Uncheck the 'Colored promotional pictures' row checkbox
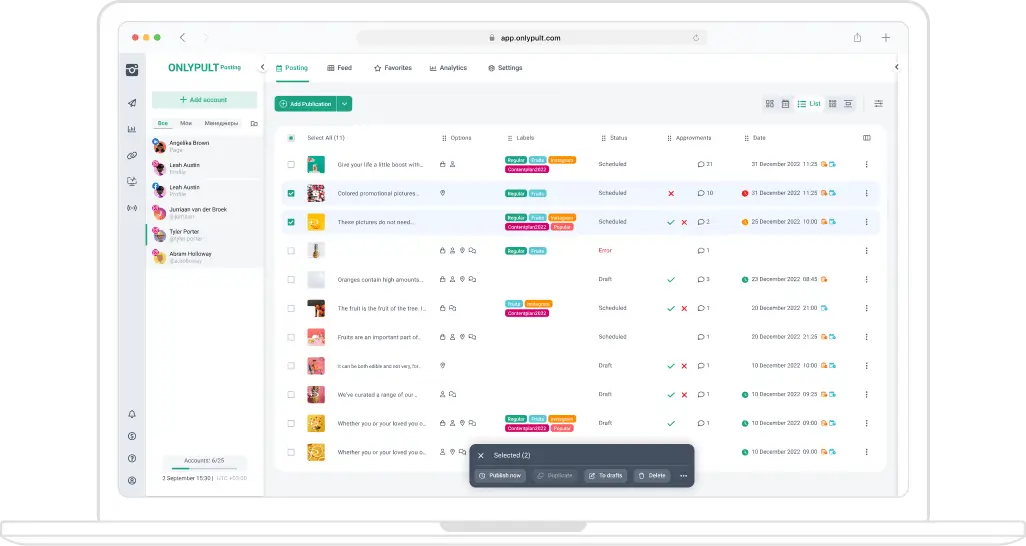 pos(291,193)
